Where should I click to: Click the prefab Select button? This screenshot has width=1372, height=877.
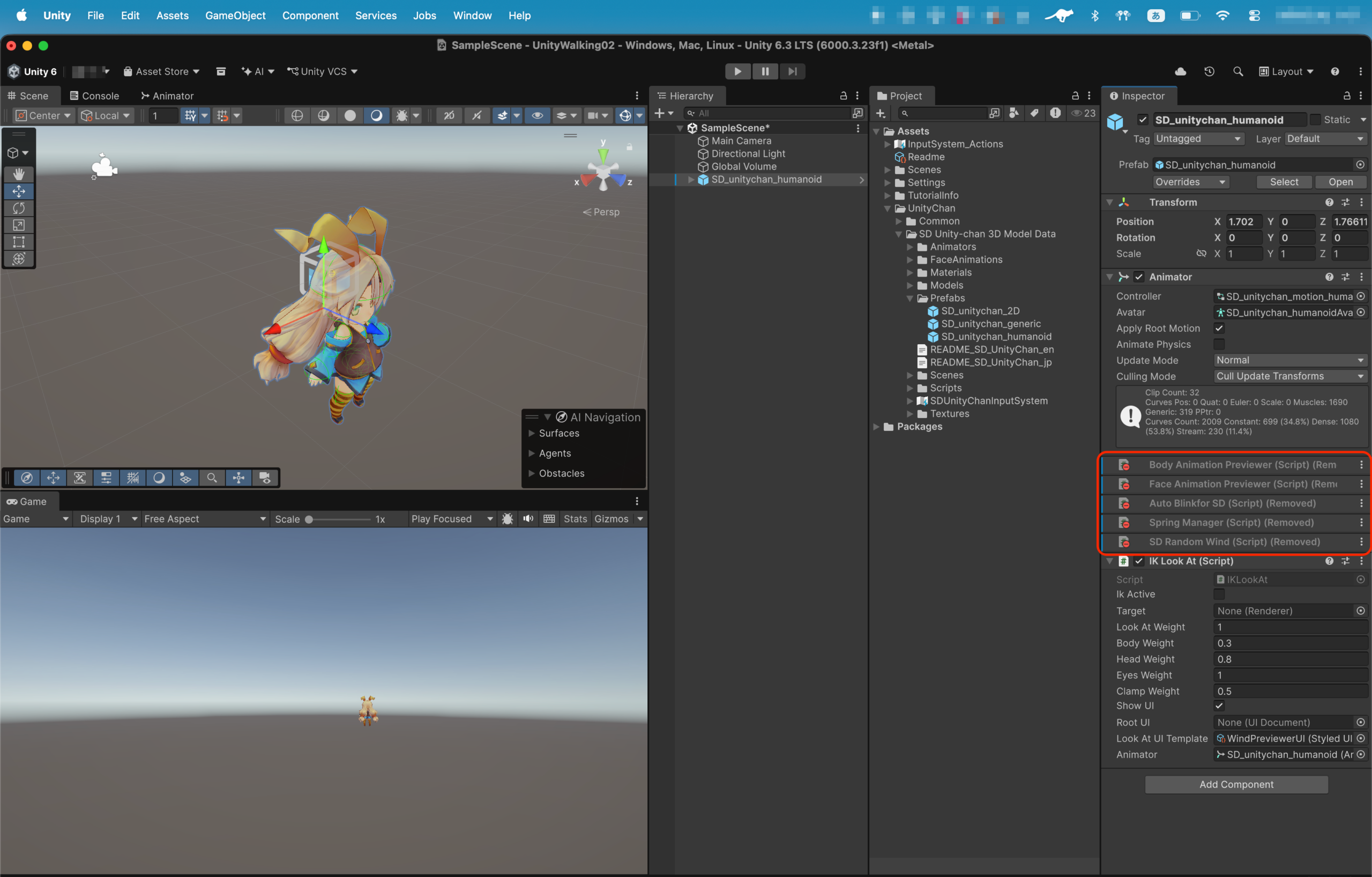click(1284, 182)
